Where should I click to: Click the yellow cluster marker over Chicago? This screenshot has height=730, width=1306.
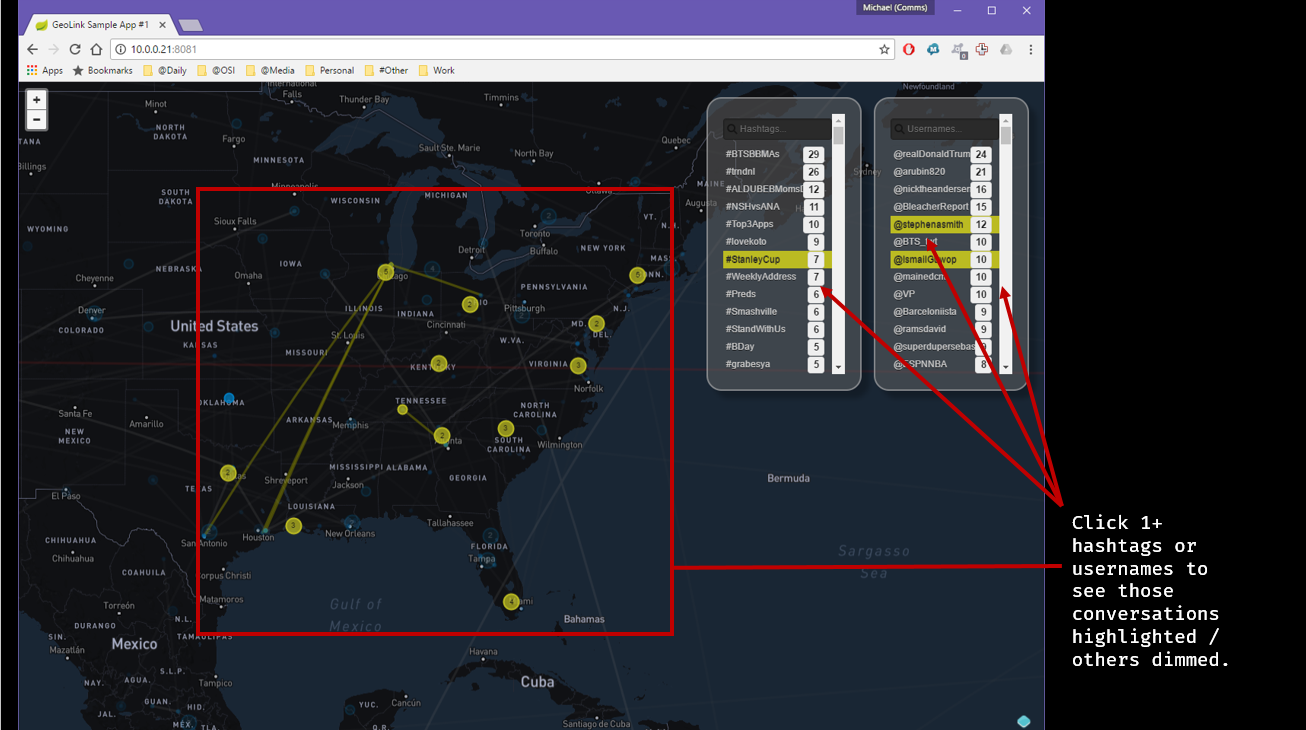tap(386, 272)
